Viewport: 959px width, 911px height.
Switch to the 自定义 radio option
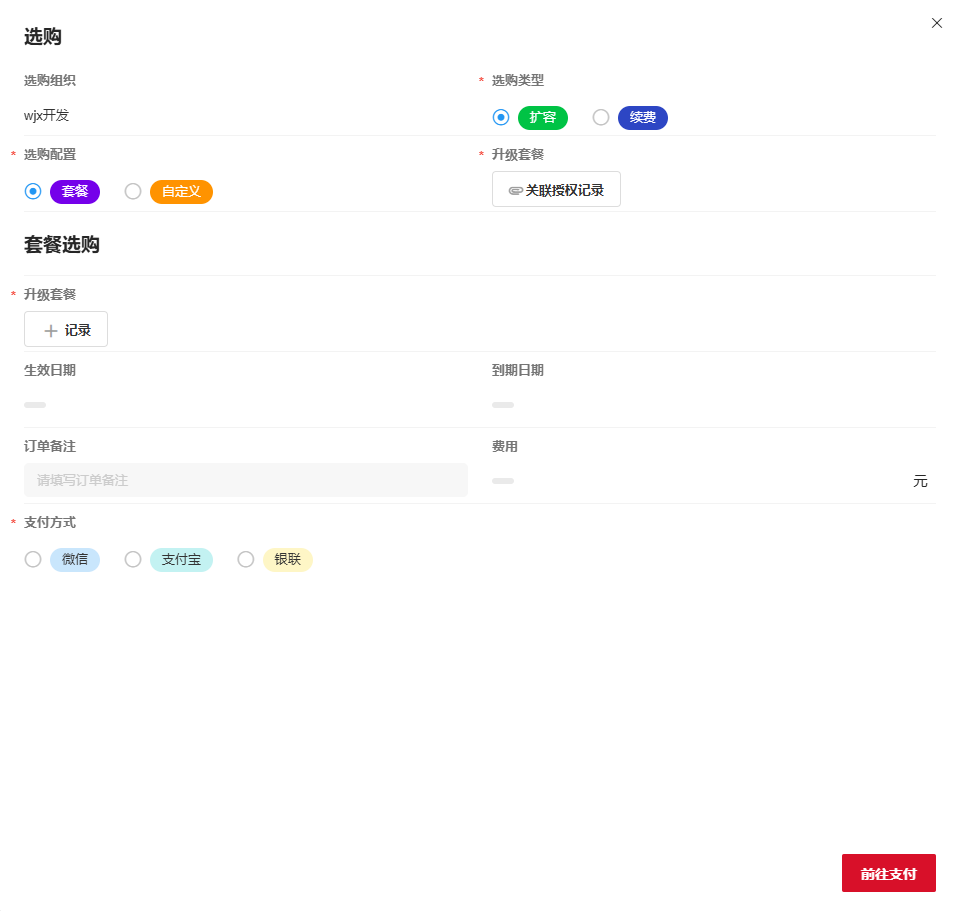point(133,192)
